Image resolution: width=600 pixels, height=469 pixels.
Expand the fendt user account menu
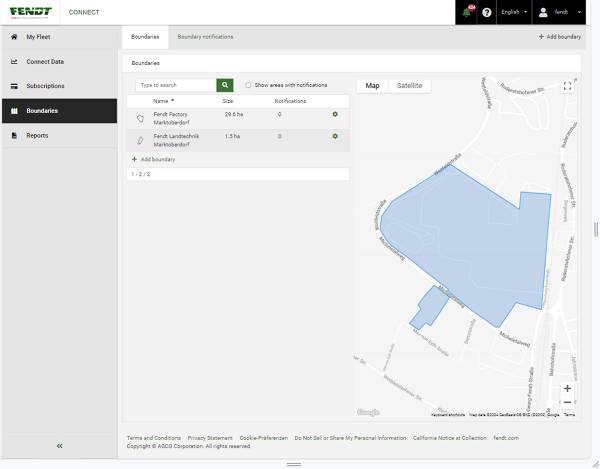pyautogui.click(x=559, y=12)
